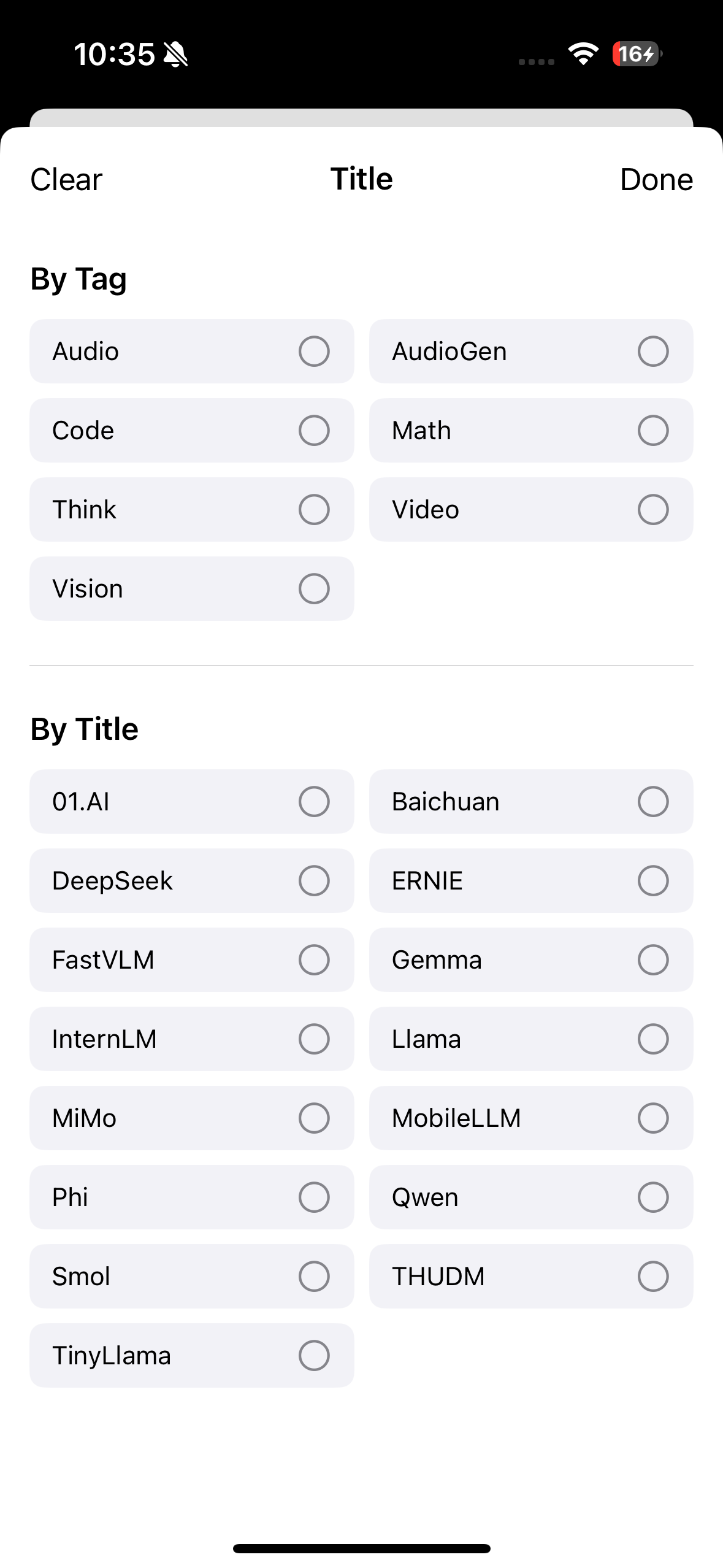Screen dimensions: 723x1568
Task: Select the AudioGen tag option
Action: tap(531, 351)
